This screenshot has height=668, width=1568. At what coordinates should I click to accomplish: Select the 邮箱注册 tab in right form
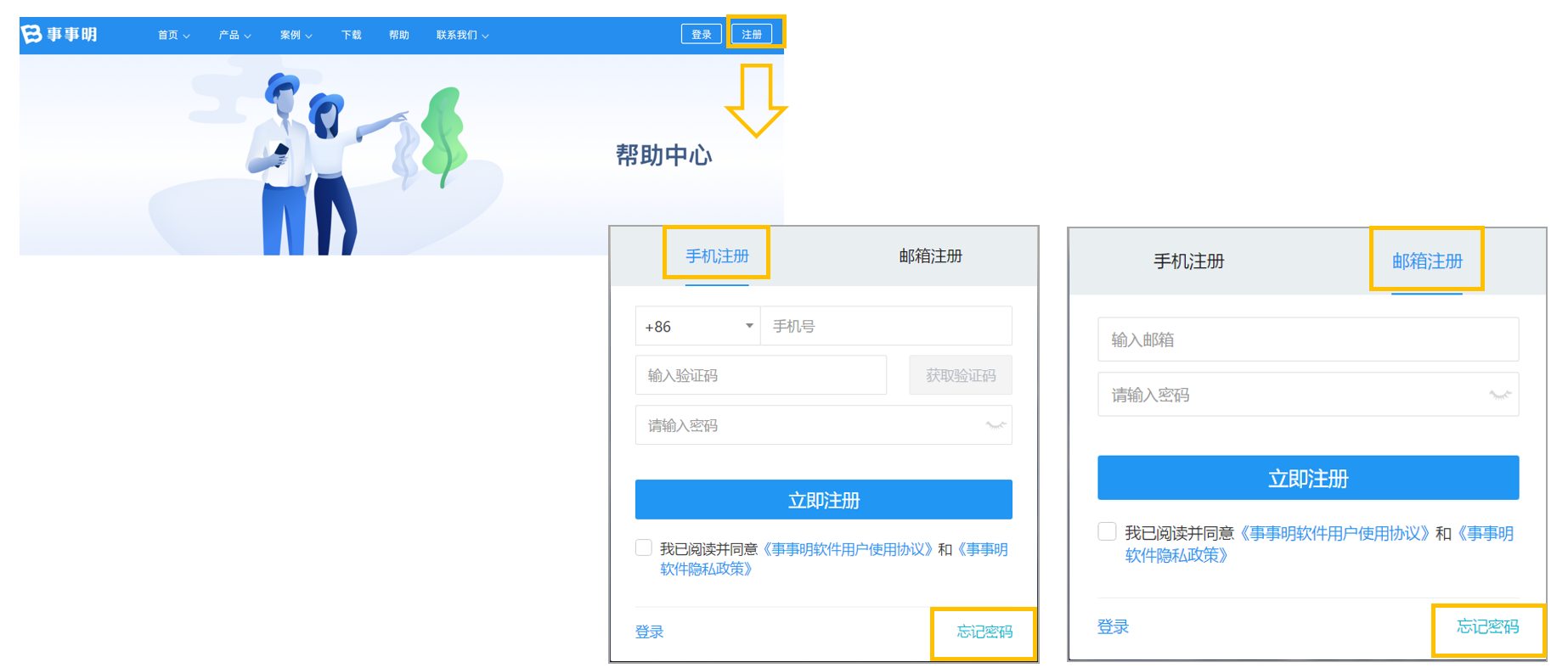[x=1427, y=261]
